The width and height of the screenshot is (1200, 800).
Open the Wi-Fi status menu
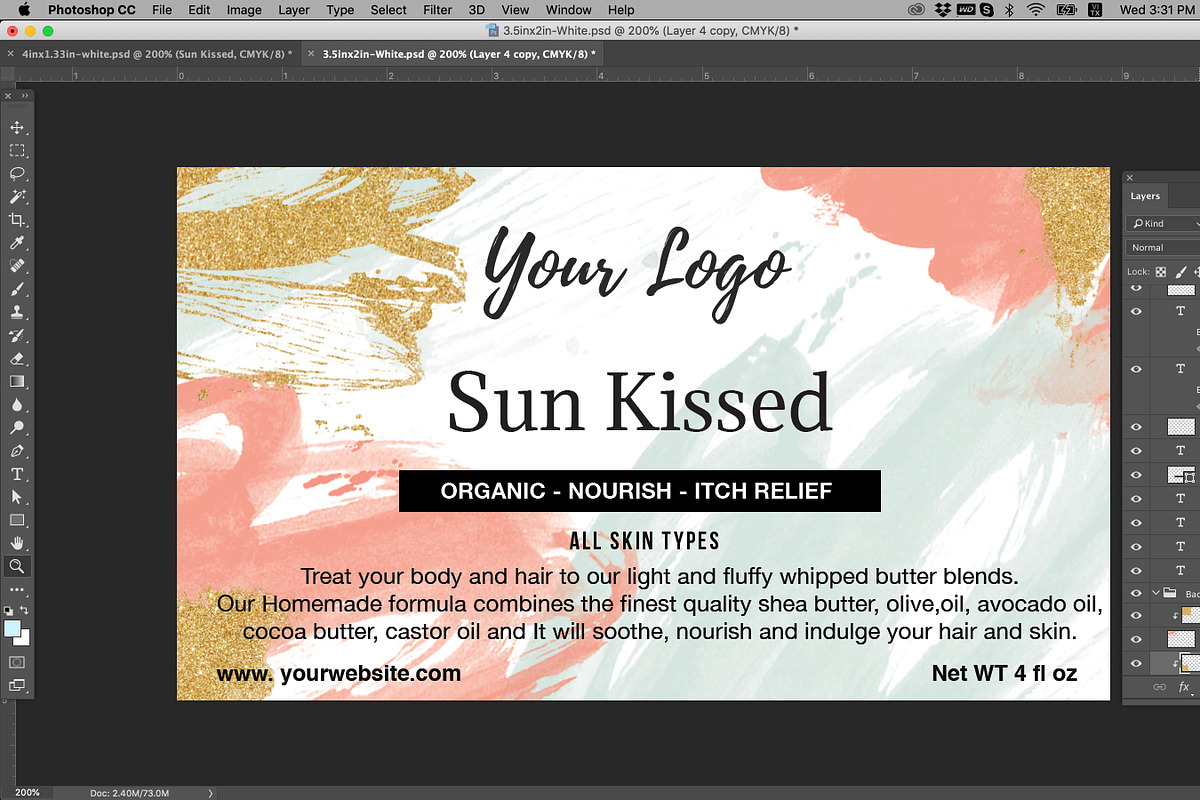tap(1036, 10)
